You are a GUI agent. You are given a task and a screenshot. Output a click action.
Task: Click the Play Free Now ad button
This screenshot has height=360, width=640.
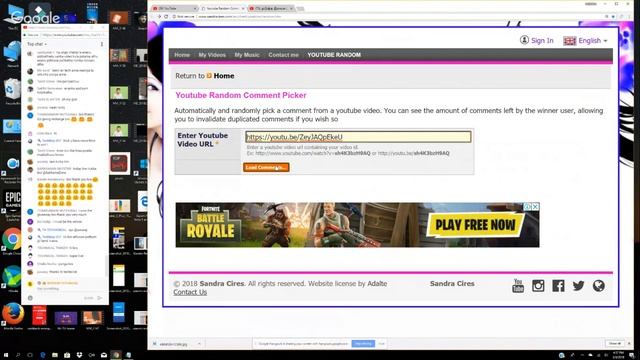click(x=476, y=225)
